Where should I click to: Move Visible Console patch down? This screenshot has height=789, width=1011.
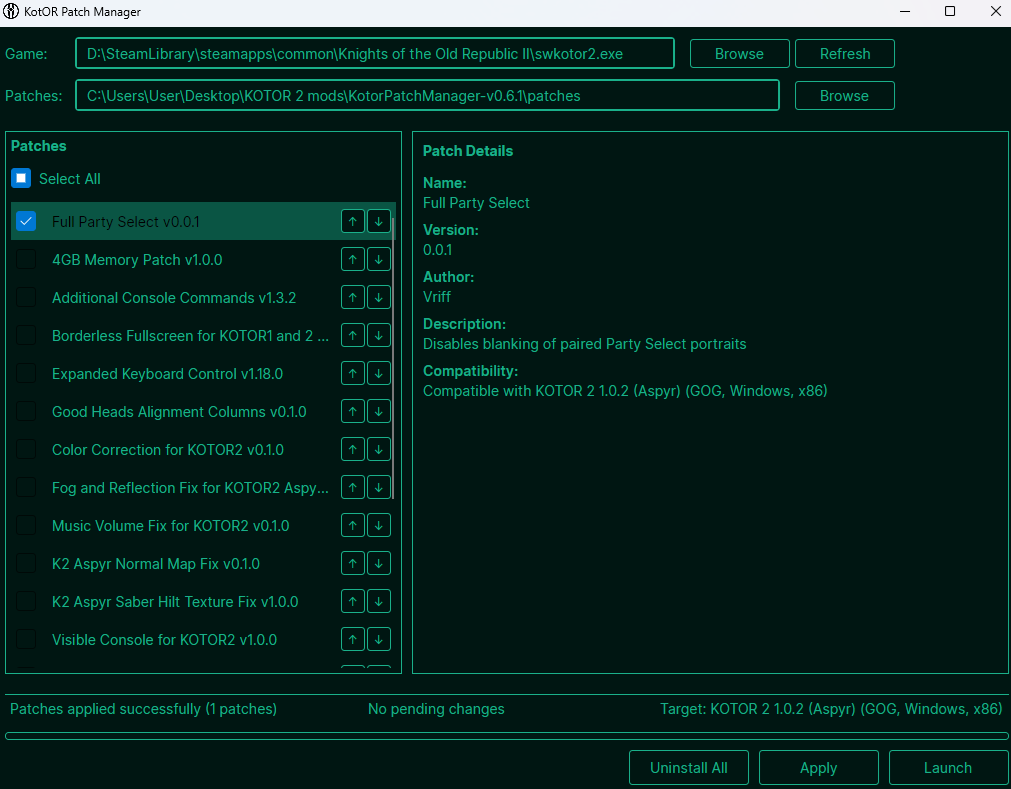coord(378,639)
